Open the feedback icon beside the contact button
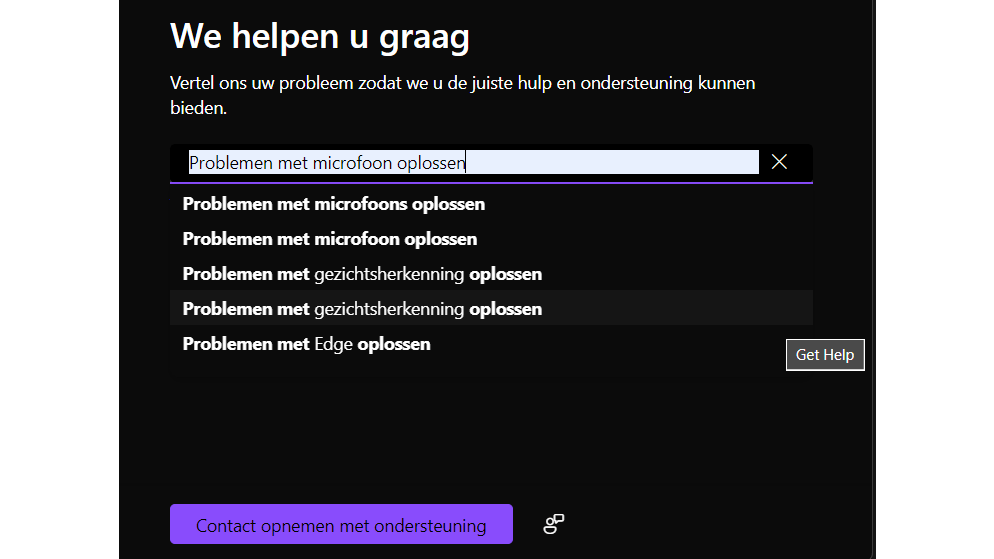 (554, 524)
